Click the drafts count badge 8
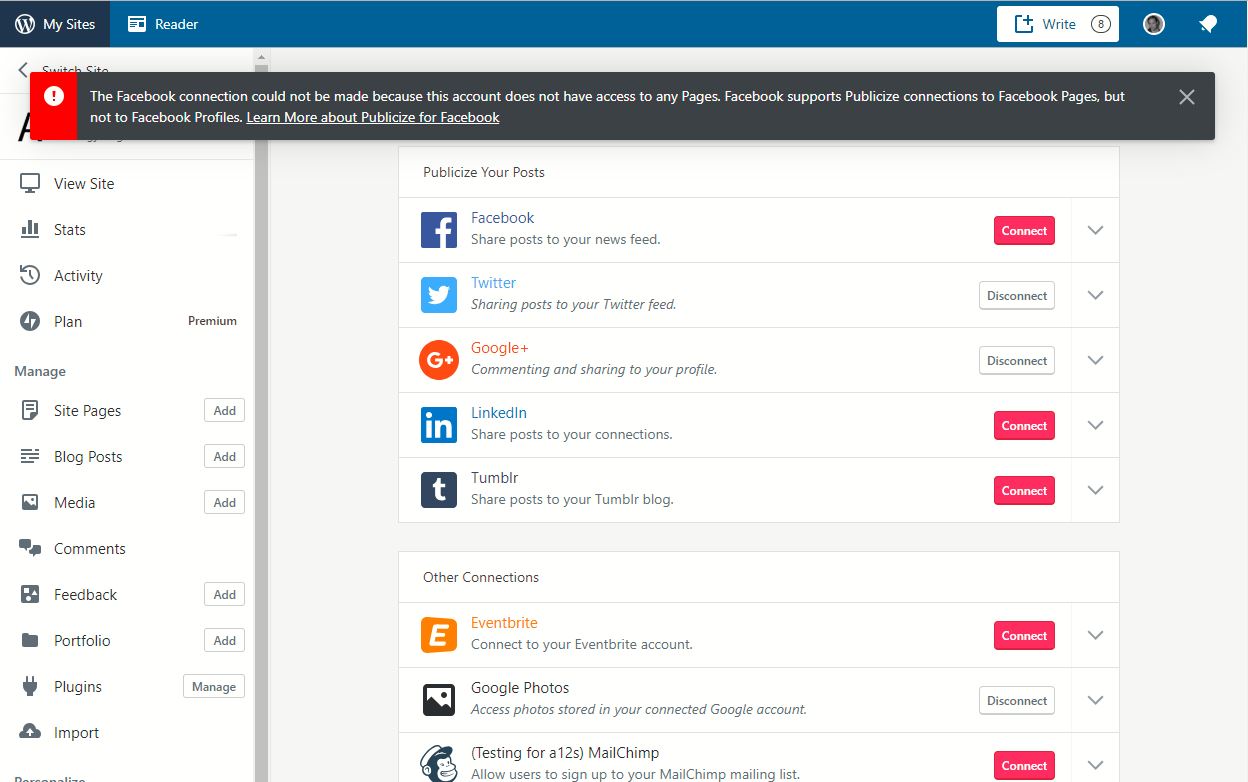The width and height of the screenshot is (1248, 782). pos(1100,24)
